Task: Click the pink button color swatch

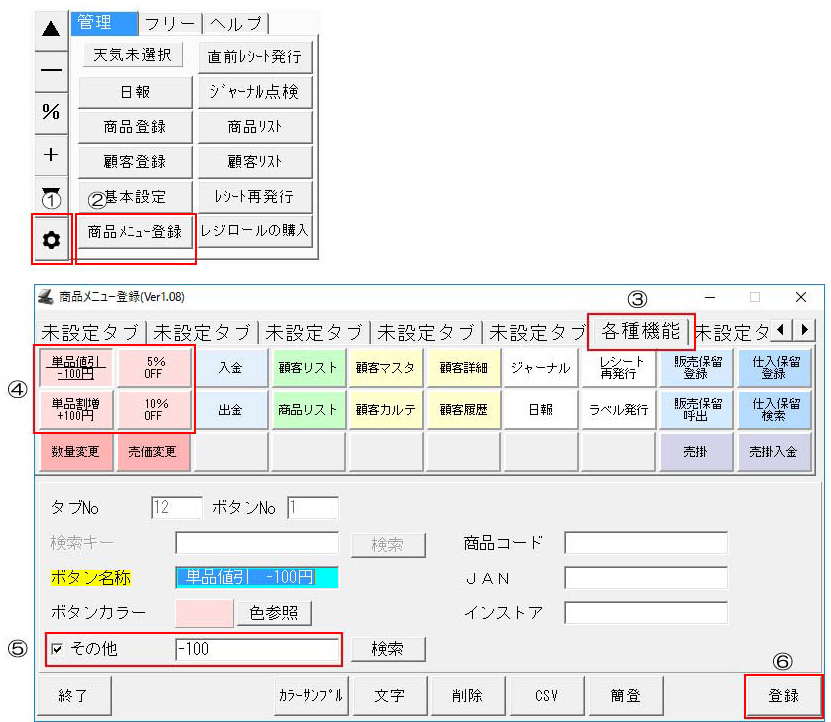Action: point(204,611)
